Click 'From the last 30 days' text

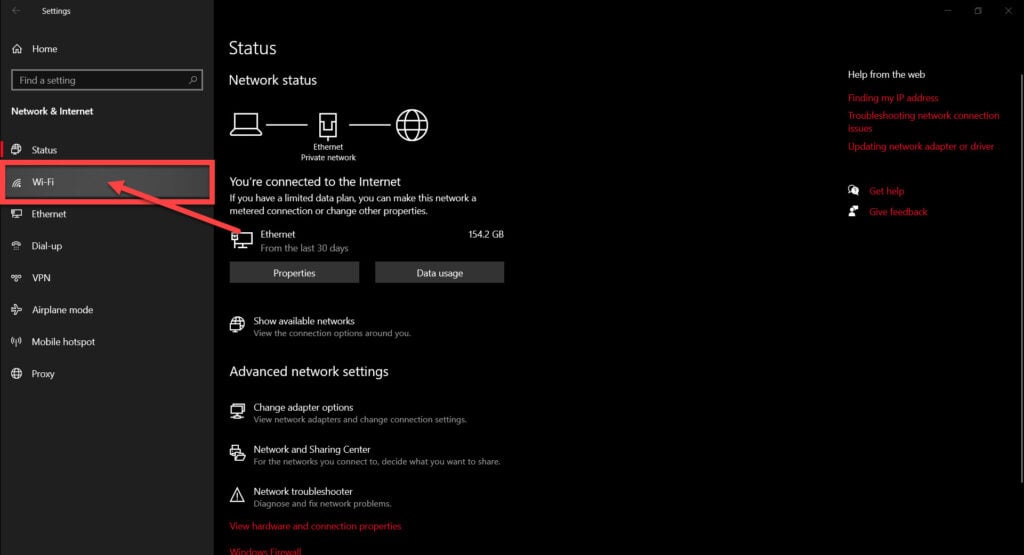pyautogui.click(x=304, y=248)
